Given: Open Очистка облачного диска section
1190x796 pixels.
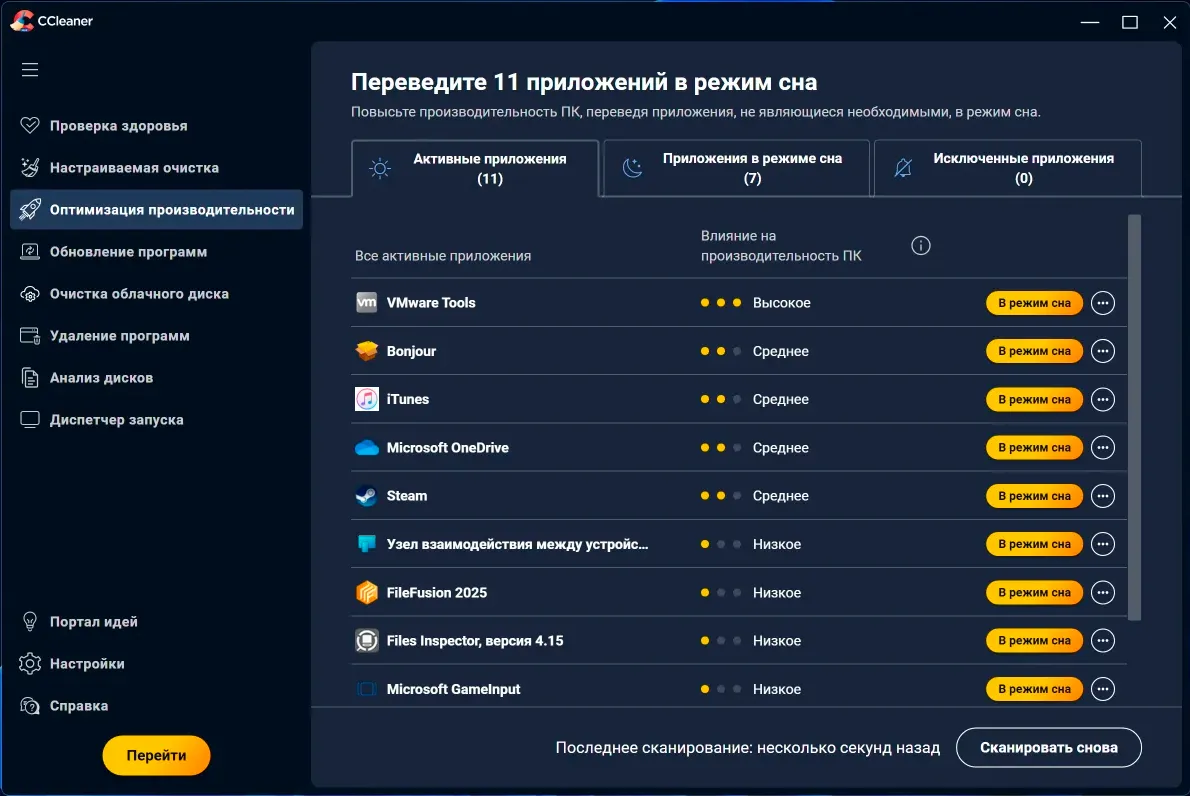Looking at the screenshot, I should [156, 294].
